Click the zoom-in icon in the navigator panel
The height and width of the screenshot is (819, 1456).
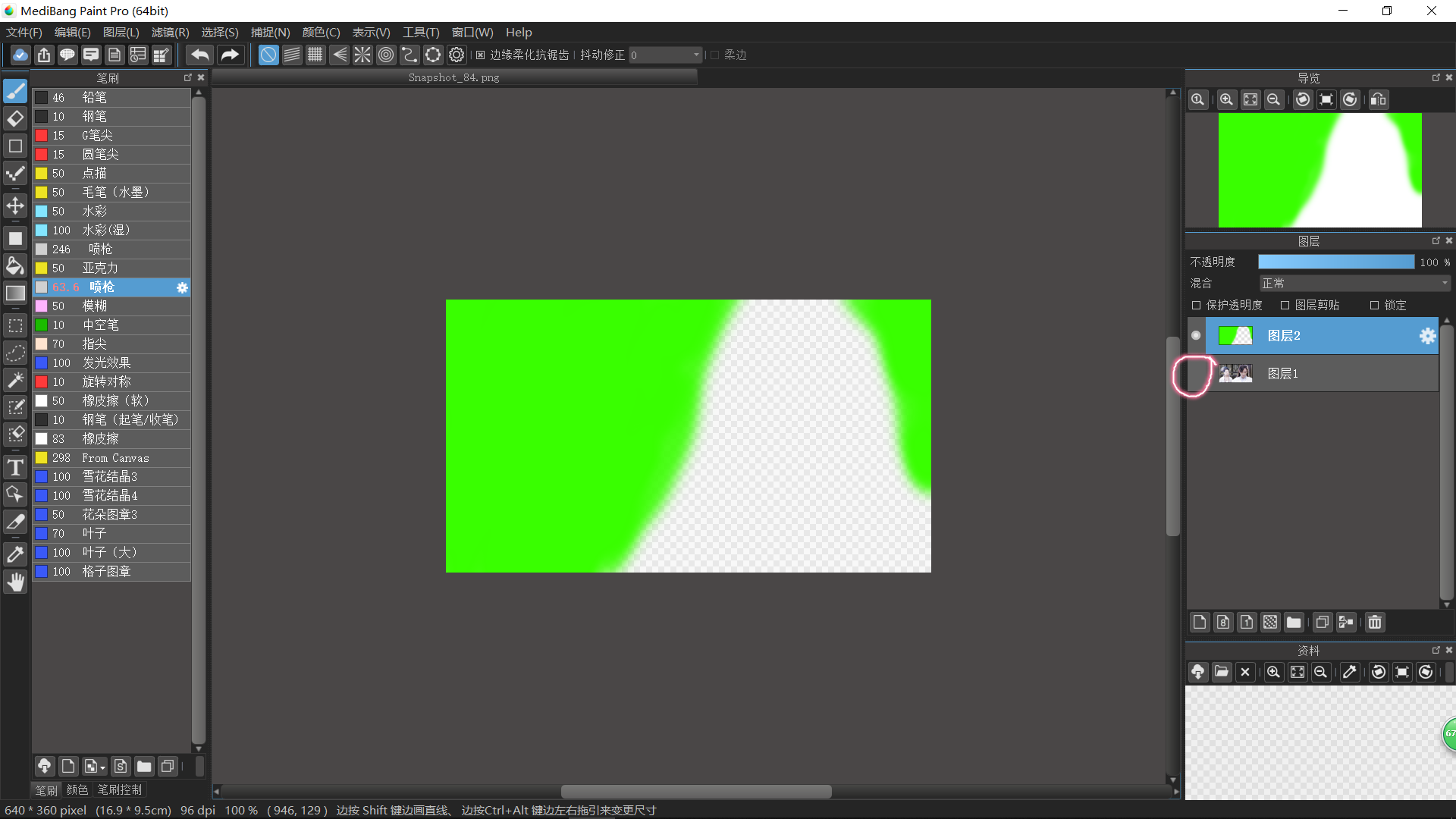[x=1225, y=99]
